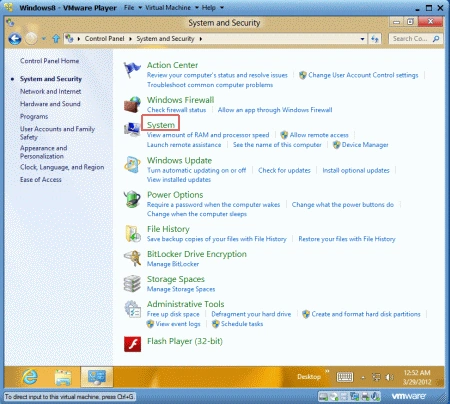Click Defragment your hard drive
The image size is (450, 404).
251,314
